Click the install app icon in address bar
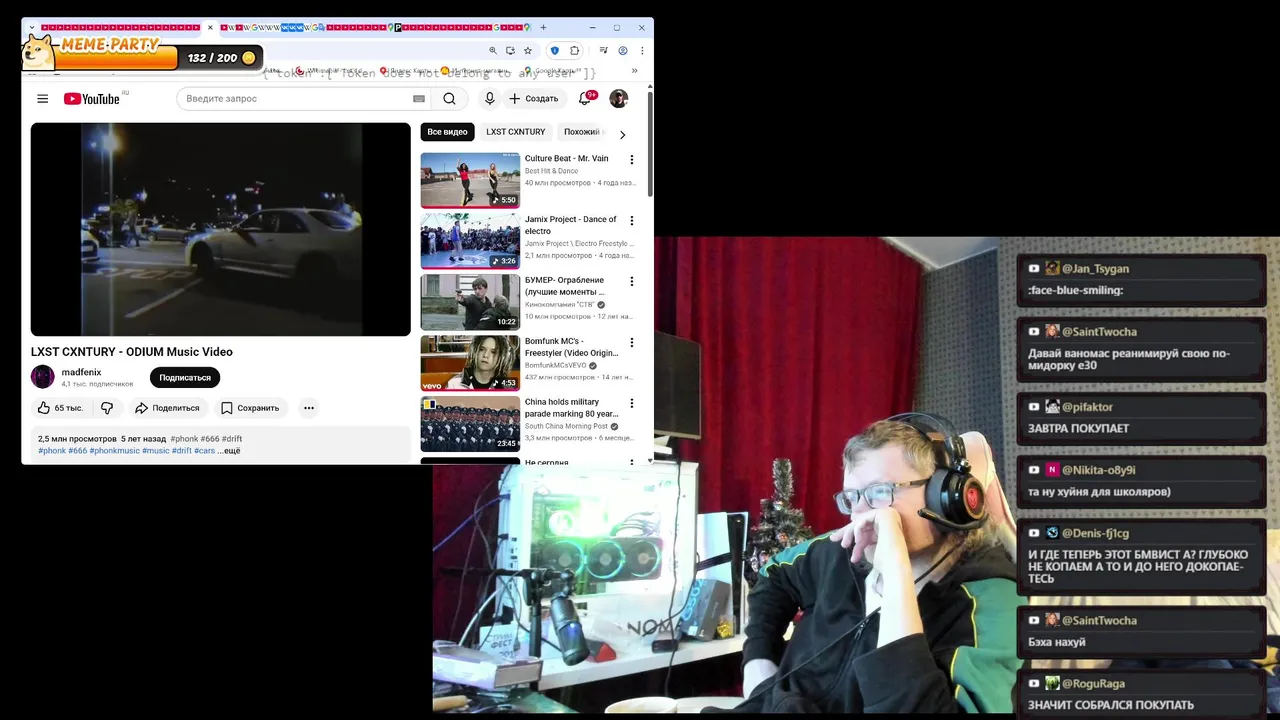This screenshot has height=720, width=1280. pyautogui.click(x=510, y=51)
